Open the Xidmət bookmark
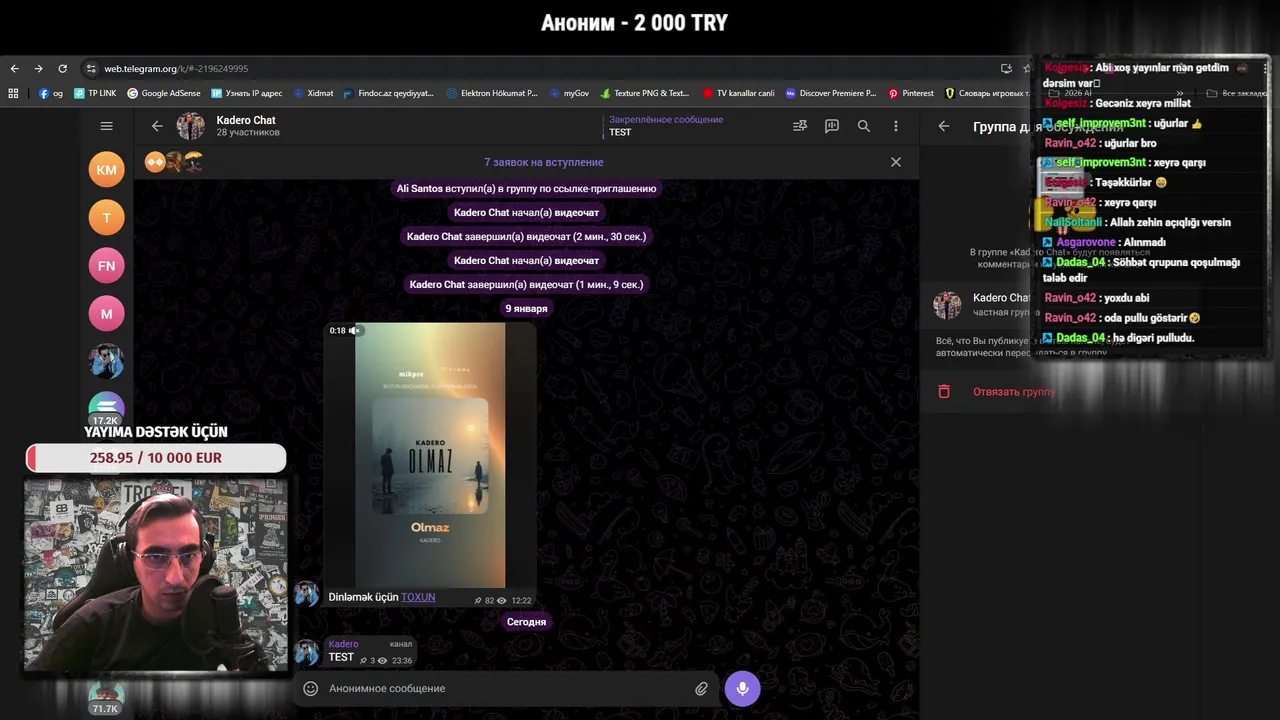The width and height of the screenshot is (1280, 720). pos(313,93)
